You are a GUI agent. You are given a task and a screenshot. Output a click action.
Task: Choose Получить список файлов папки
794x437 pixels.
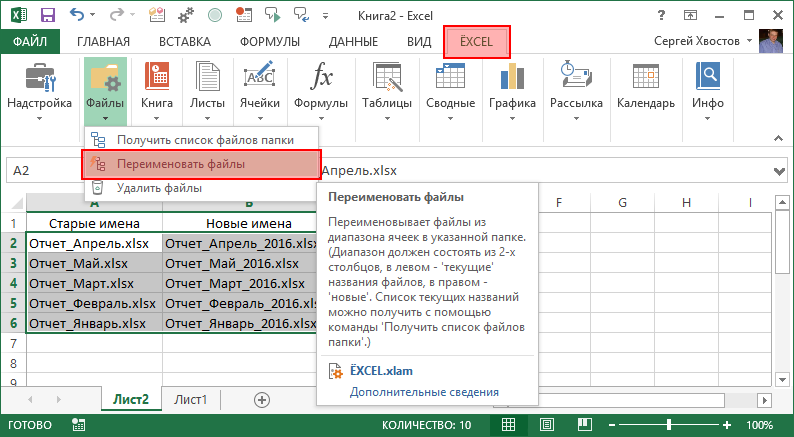(202, 140)
